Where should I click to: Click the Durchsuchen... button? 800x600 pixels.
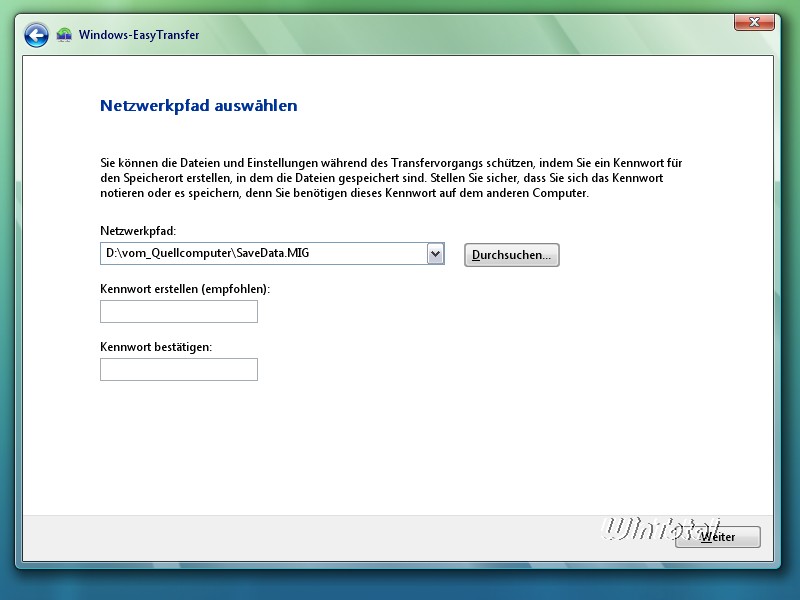(512, 255)
